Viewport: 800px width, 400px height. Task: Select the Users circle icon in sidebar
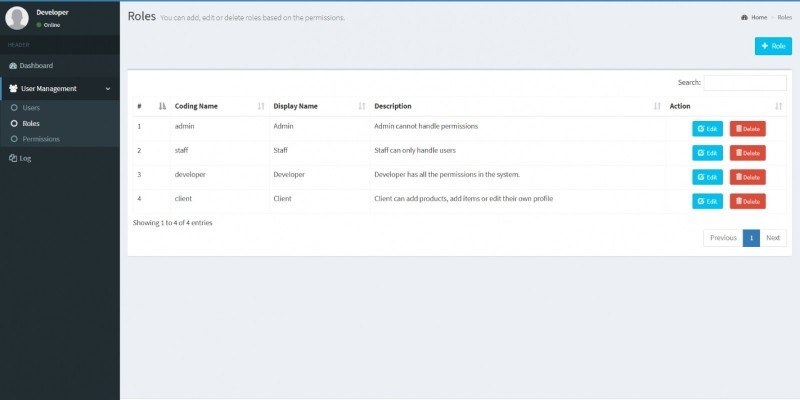tap(13, 107)
